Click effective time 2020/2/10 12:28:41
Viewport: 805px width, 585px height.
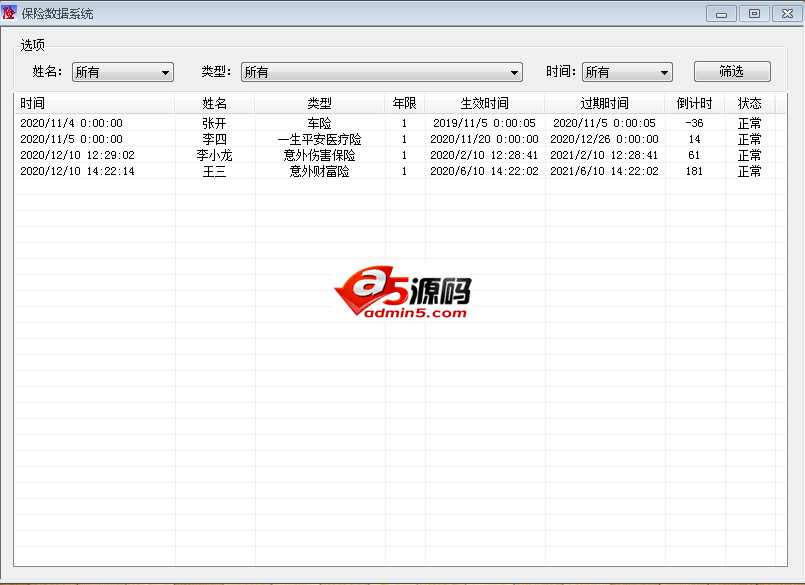485,155
